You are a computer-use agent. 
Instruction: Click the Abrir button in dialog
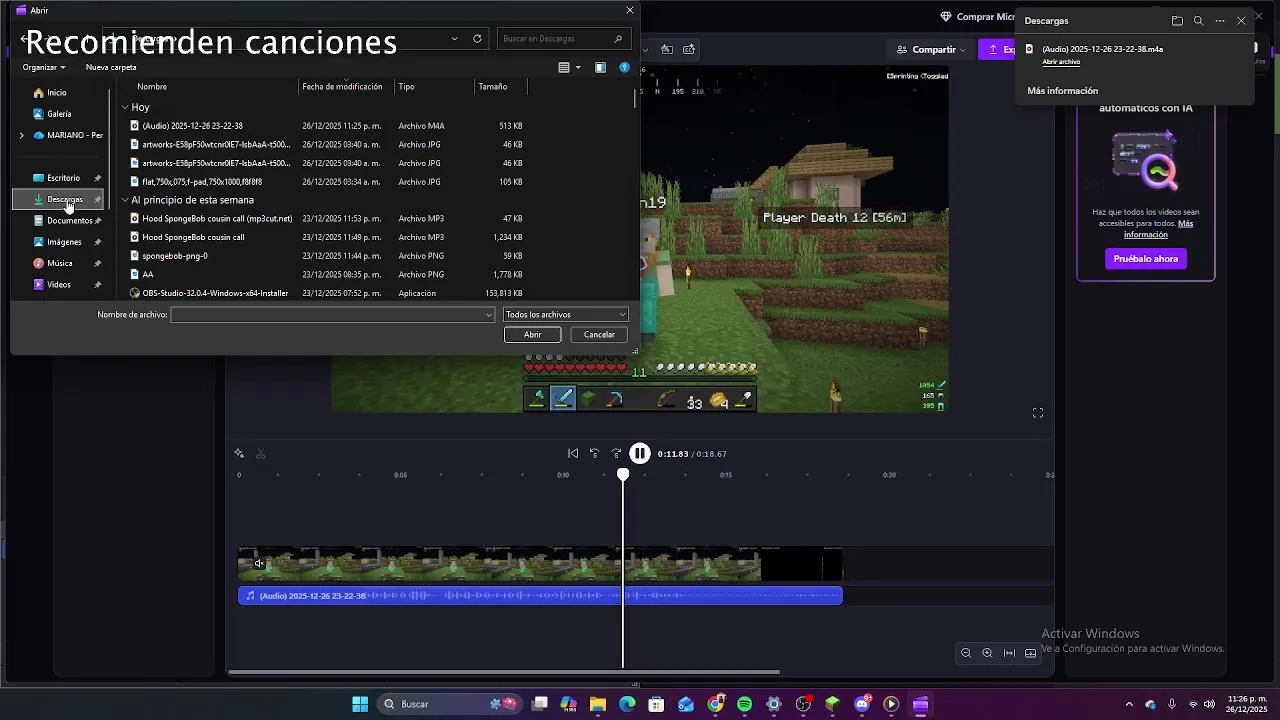[533, 335]
